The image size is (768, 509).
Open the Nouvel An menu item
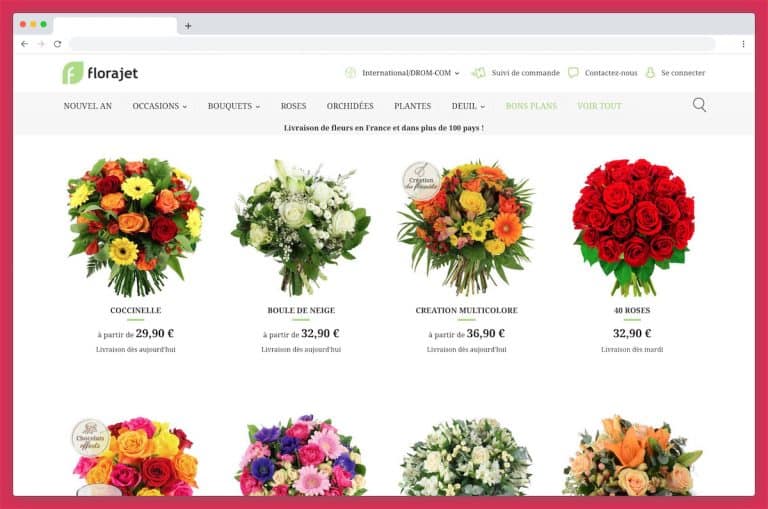(x=88, y=106)
